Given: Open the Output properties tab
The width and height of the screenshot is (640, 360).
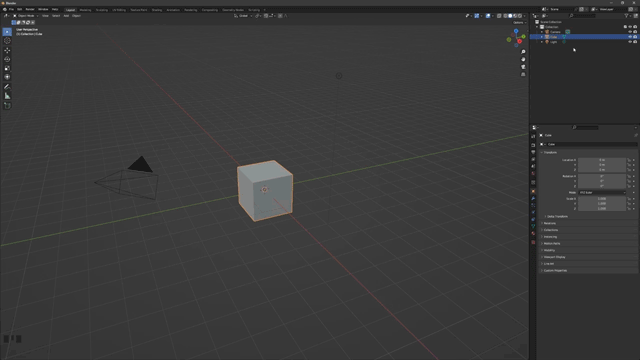Looking at the screenshot, I should [533, 152].
